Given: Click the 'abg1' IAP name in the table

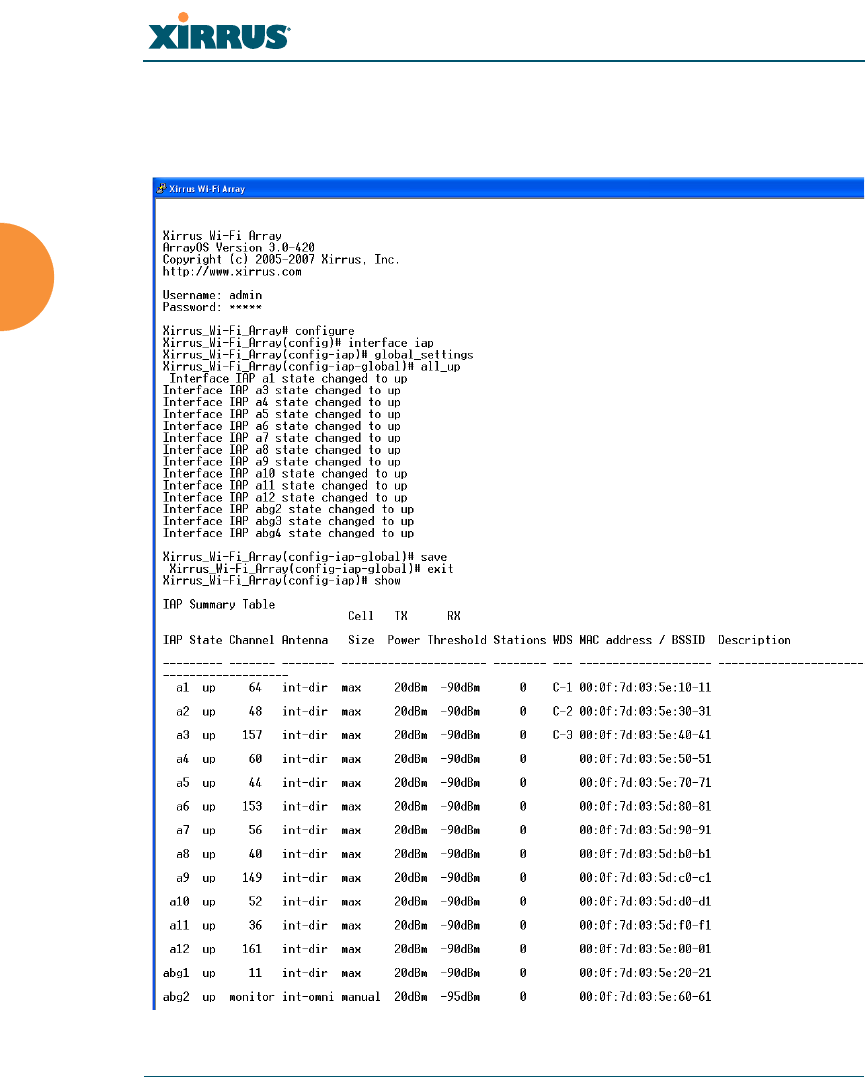Looking at the screenshot, I should (x=176, y=973).
